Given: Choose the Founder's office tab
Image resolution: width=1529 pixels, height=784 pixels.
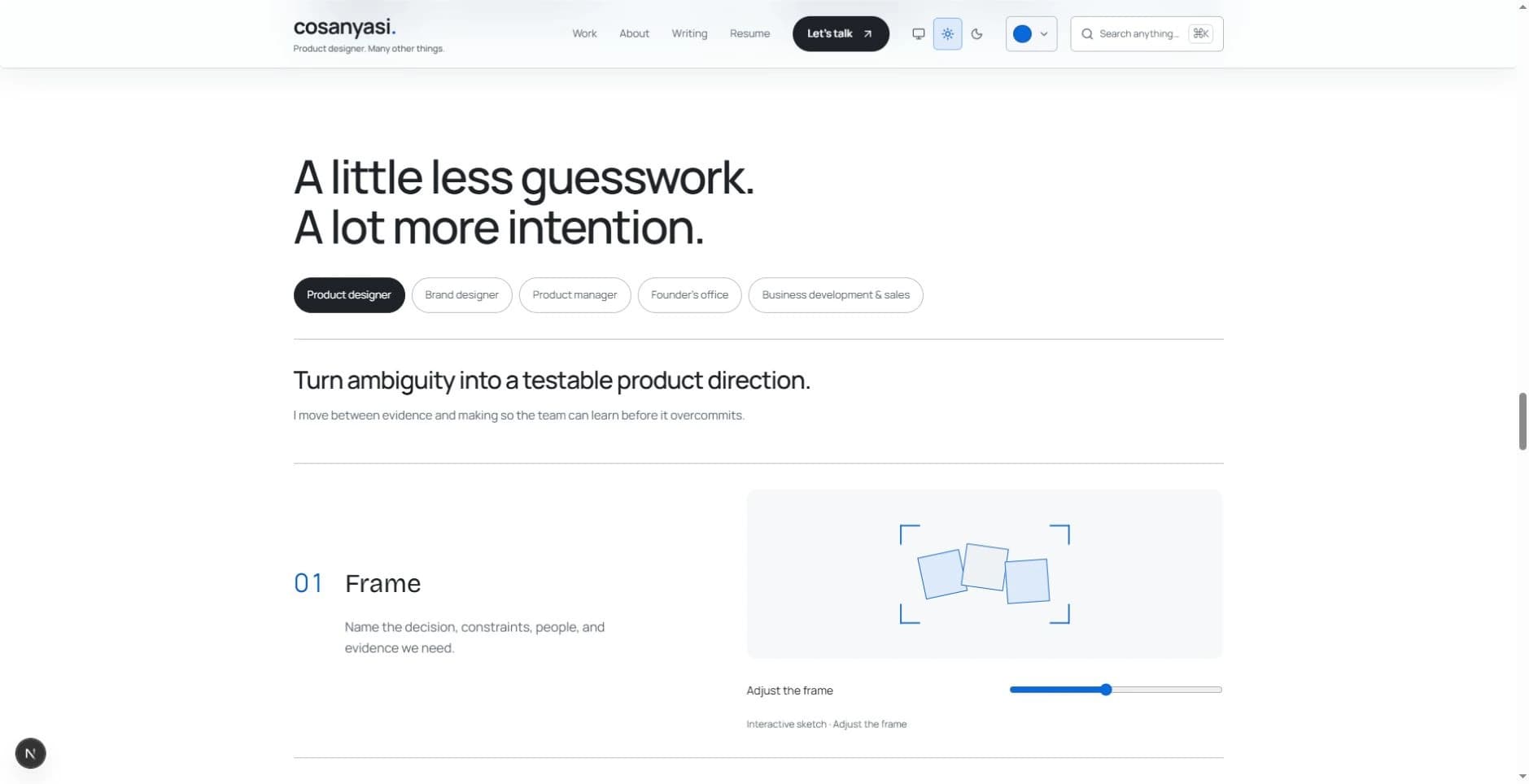Looking at the screenshot, I should [x=689, y=295].
